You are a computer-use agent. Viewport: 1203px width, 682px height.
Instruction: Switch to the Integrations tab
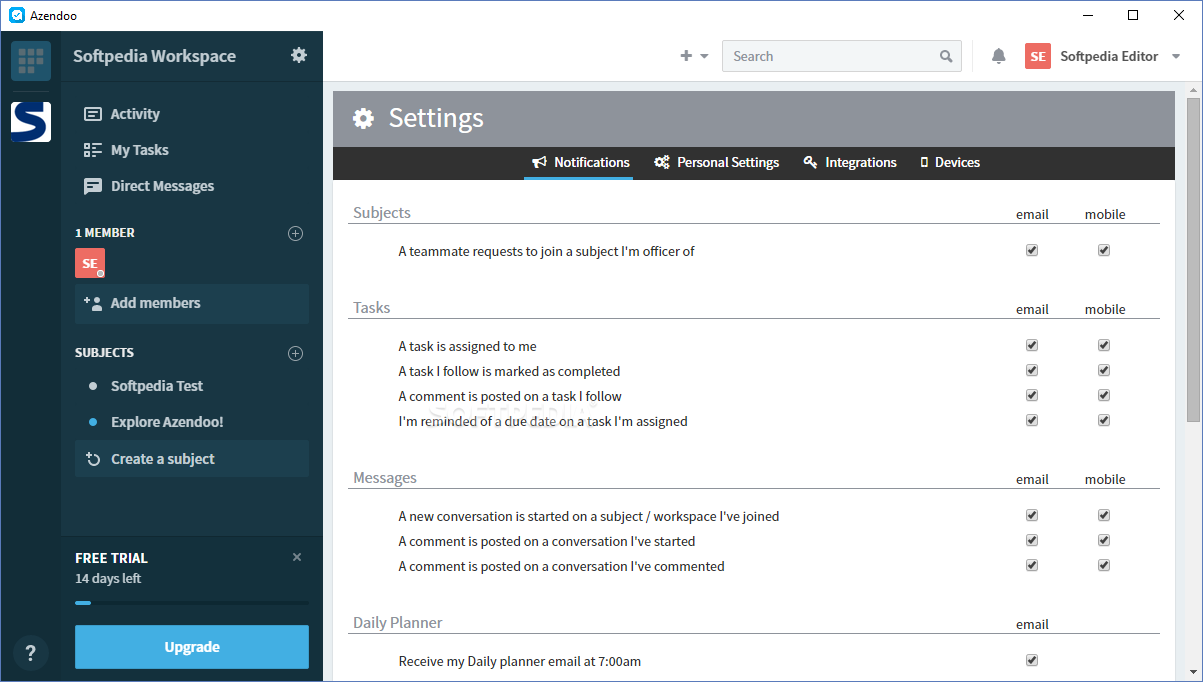click(x=850, y=162)
